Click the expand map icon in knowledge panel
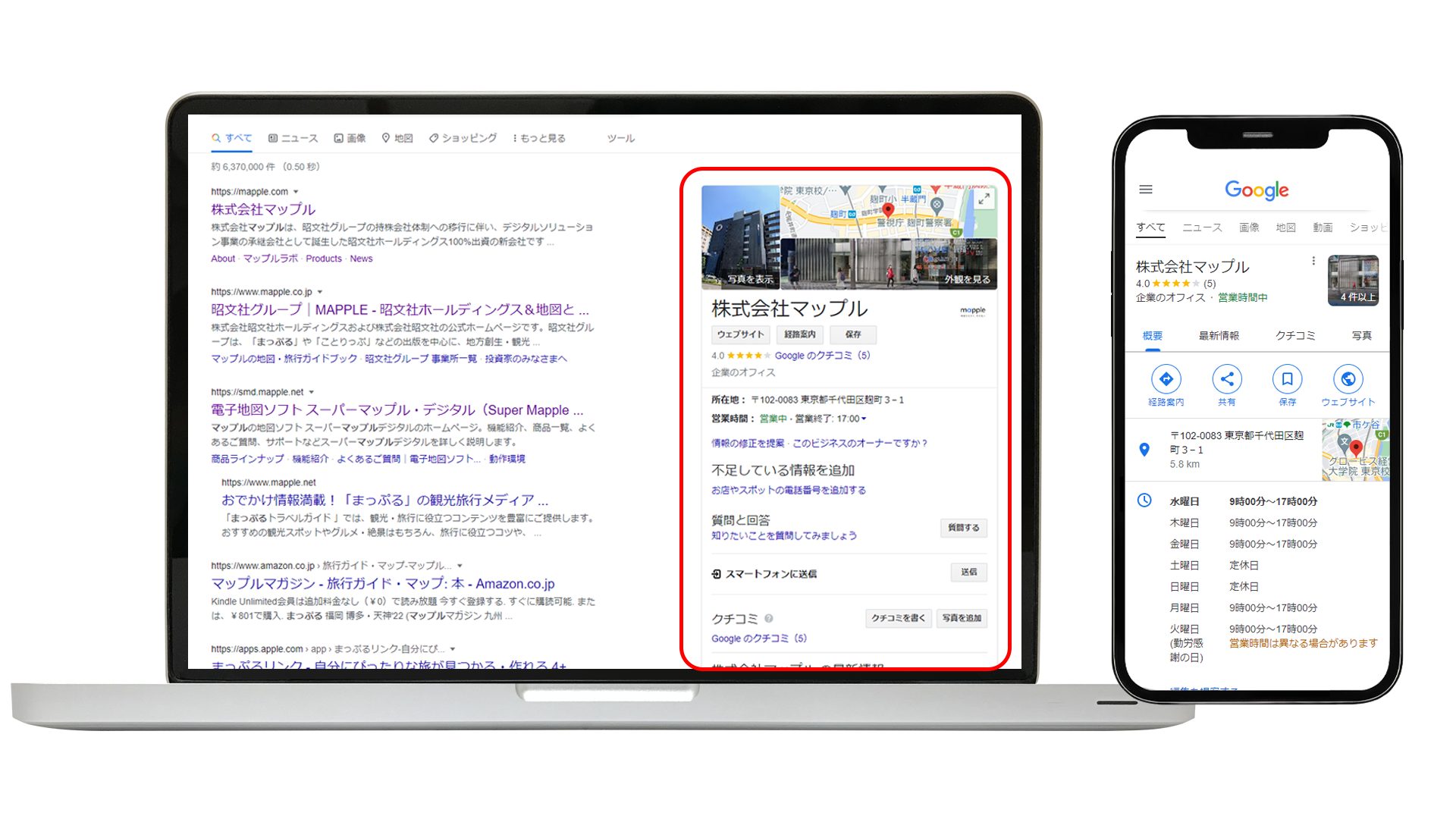 coord(984,199)
